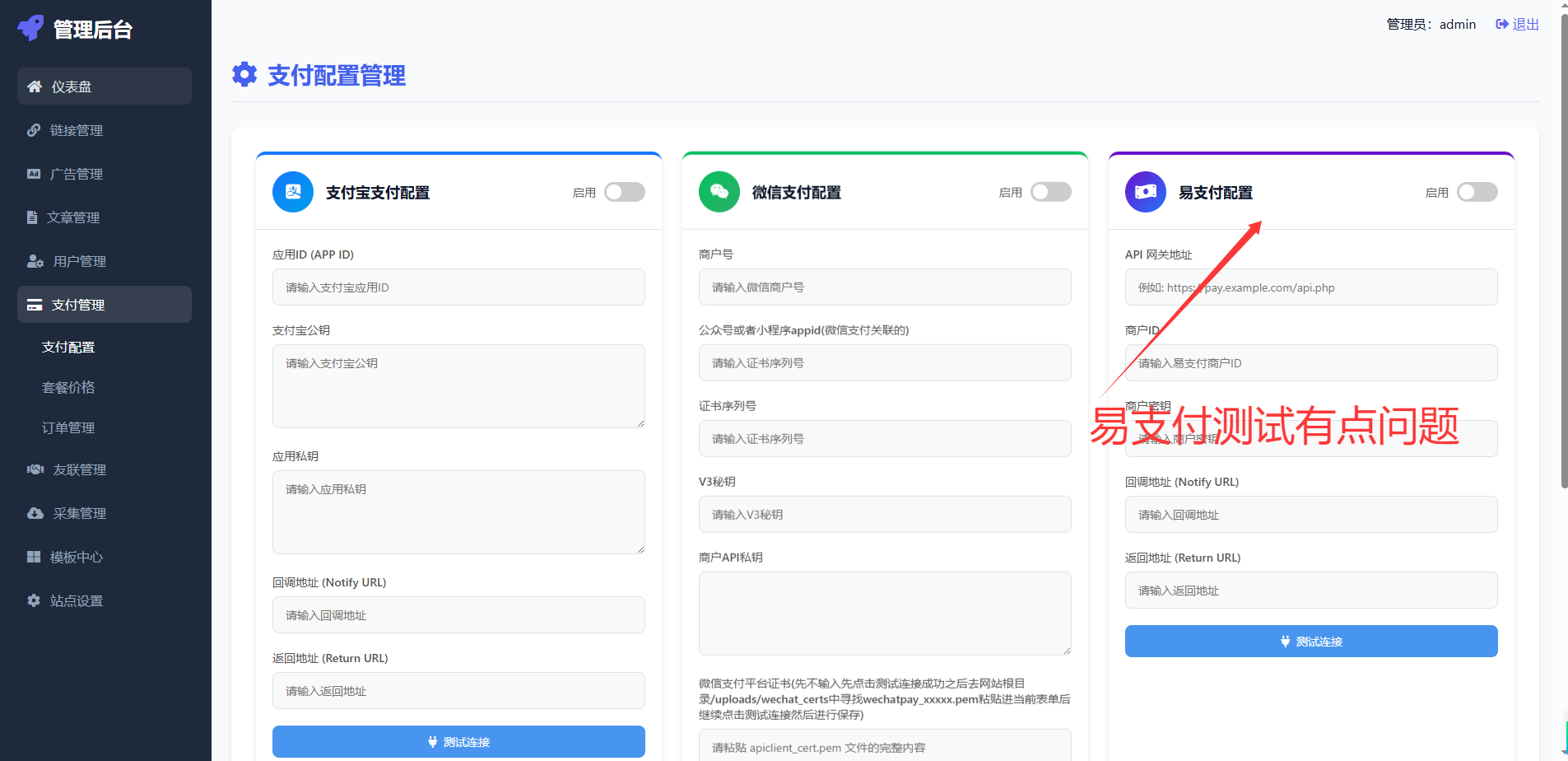Focus the 易支付 API 网关地址 field

(x=1311, y=287)
